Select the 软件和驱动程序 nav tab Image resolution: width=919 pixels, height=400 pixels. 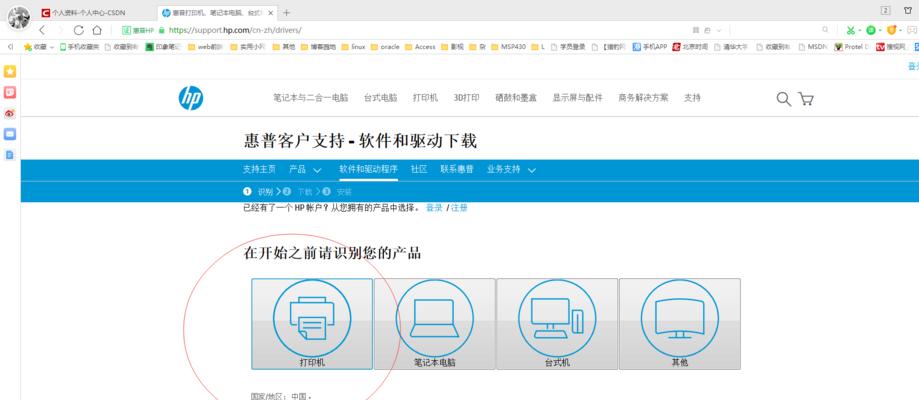point(369,170)
